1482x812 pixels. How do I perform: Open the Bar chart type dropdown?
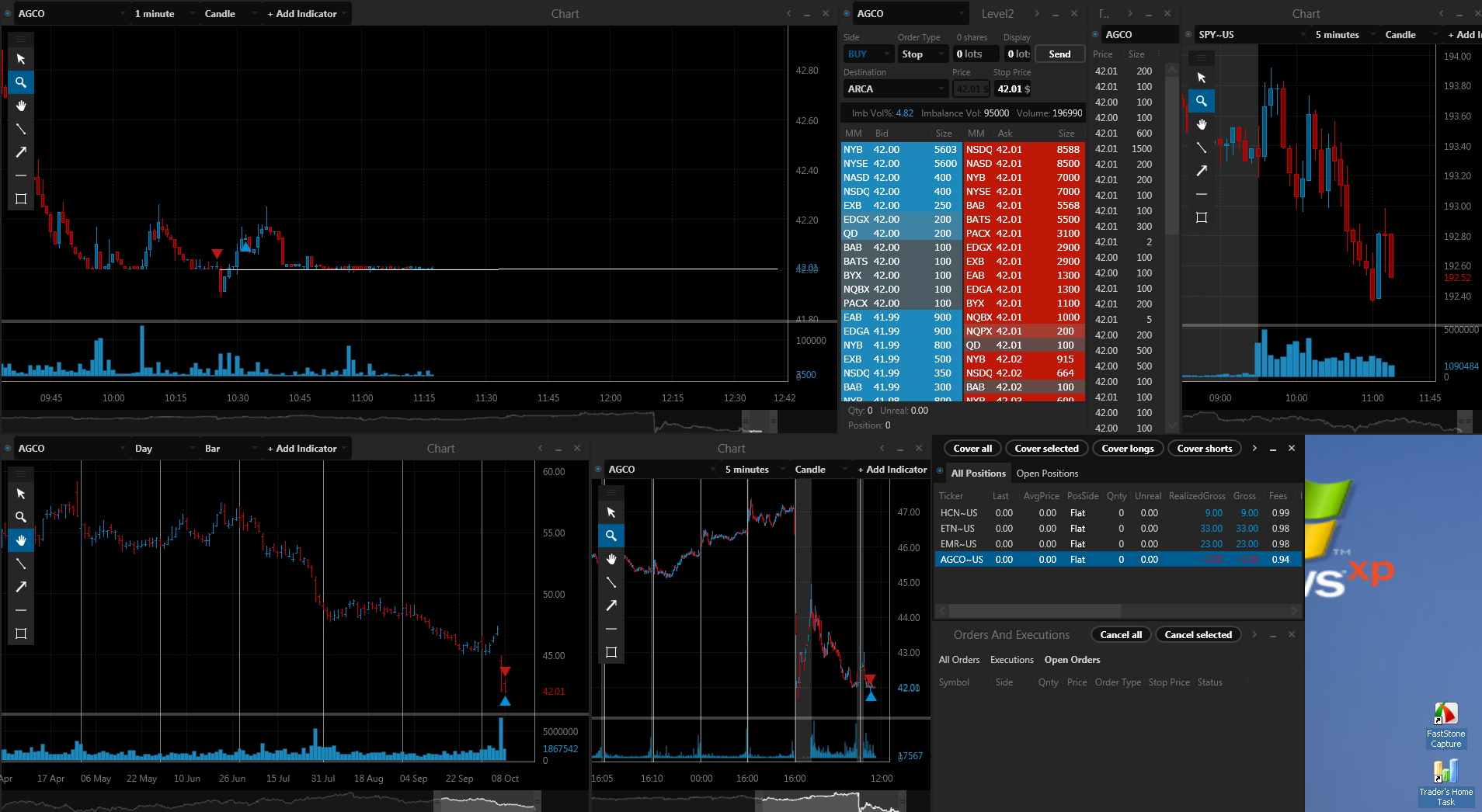[230, 449]
